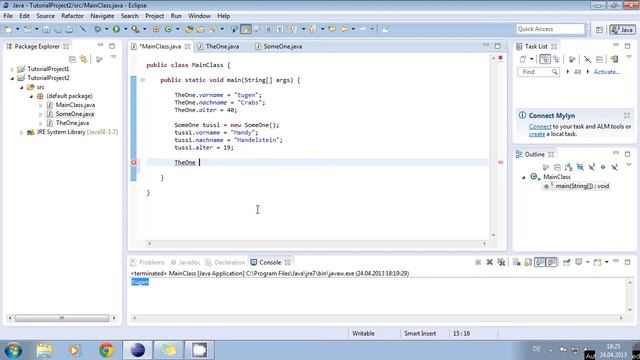
Task: Open the File menu
Action: tap(8, 16)
